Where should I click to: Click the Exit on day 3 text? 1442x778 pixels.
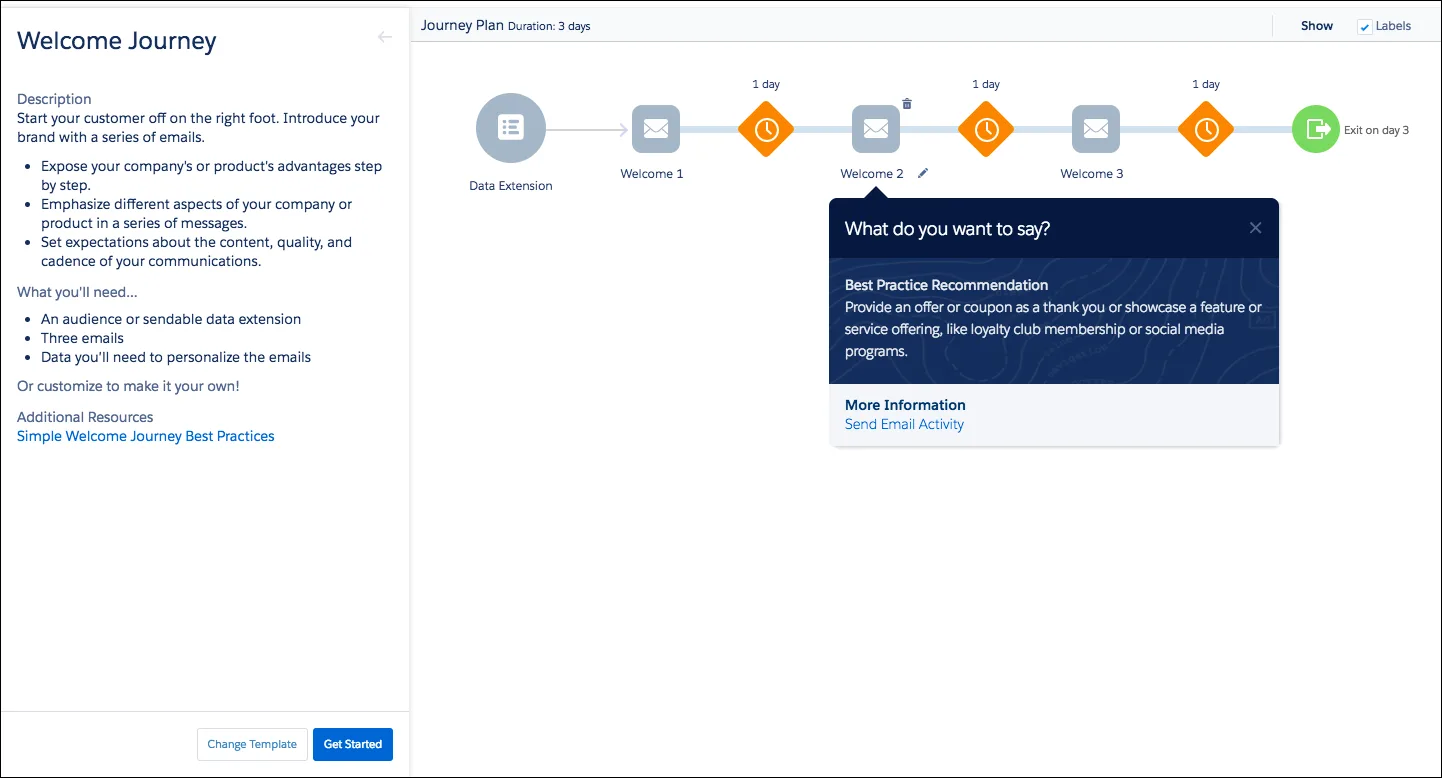point(1376,130)
